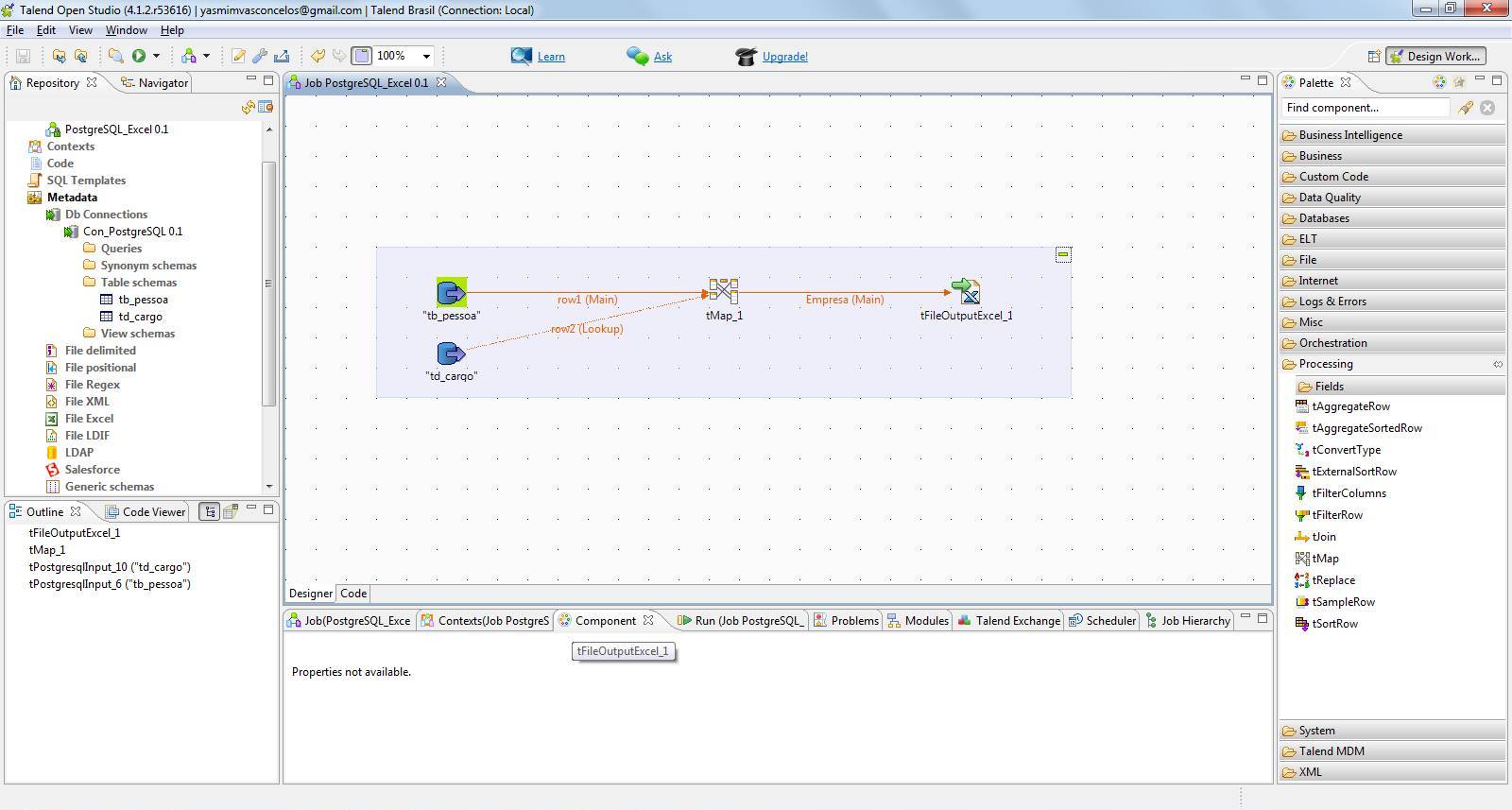Select the tFileOutputExcel_1 component icon
Image resolution: width=1512 pixels, height=810 pixels.
point(966,291)
